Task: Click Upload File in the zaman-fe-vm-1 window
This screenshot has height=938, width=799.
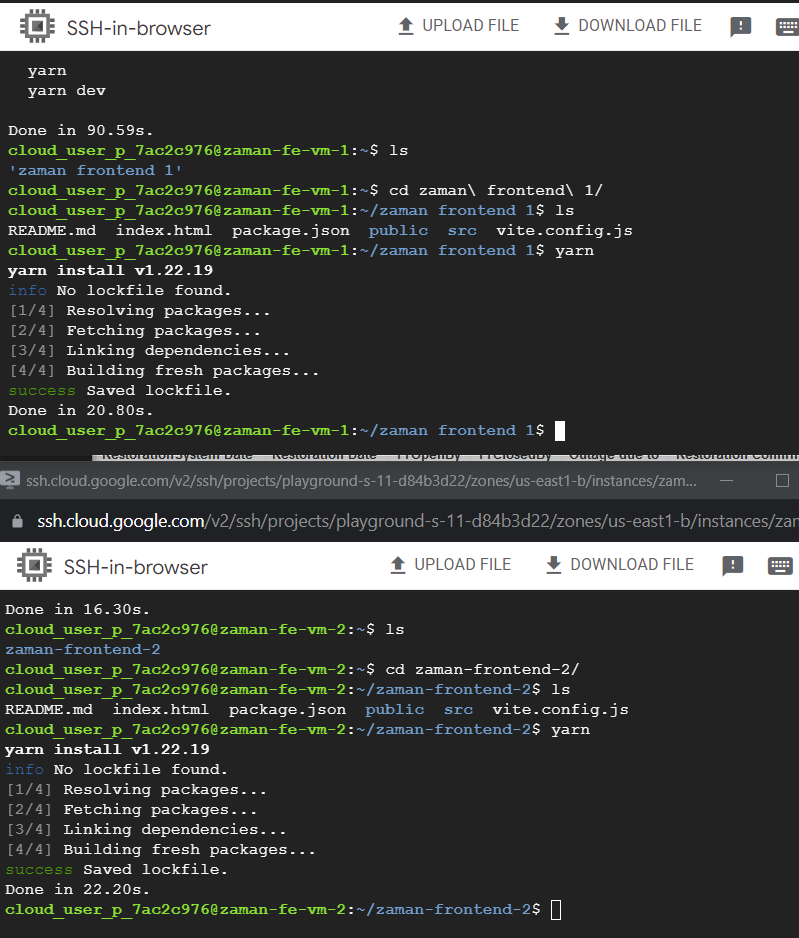Action: [x=458, y=26]
